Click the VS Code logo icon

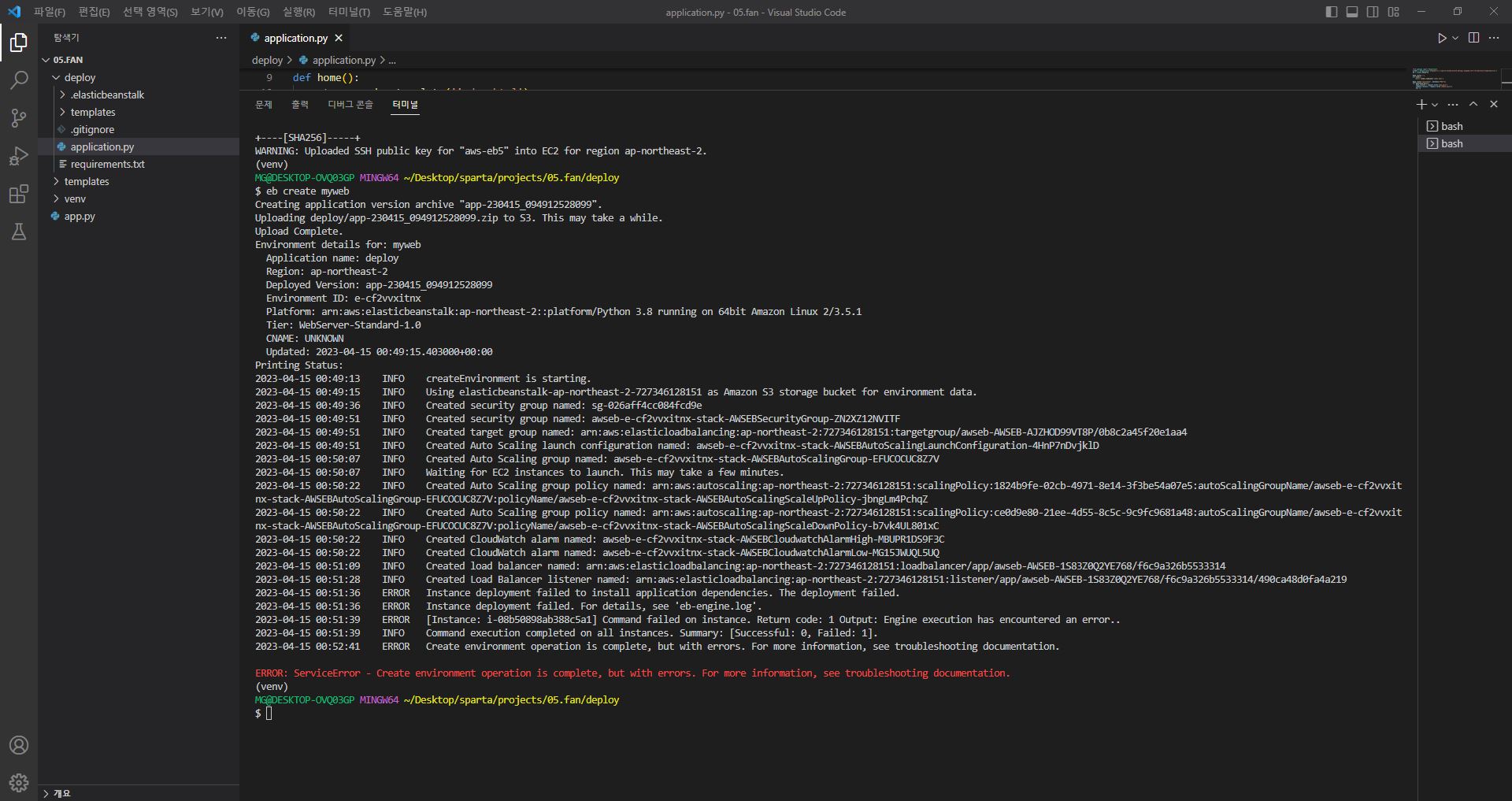click(x=14, y=12)
